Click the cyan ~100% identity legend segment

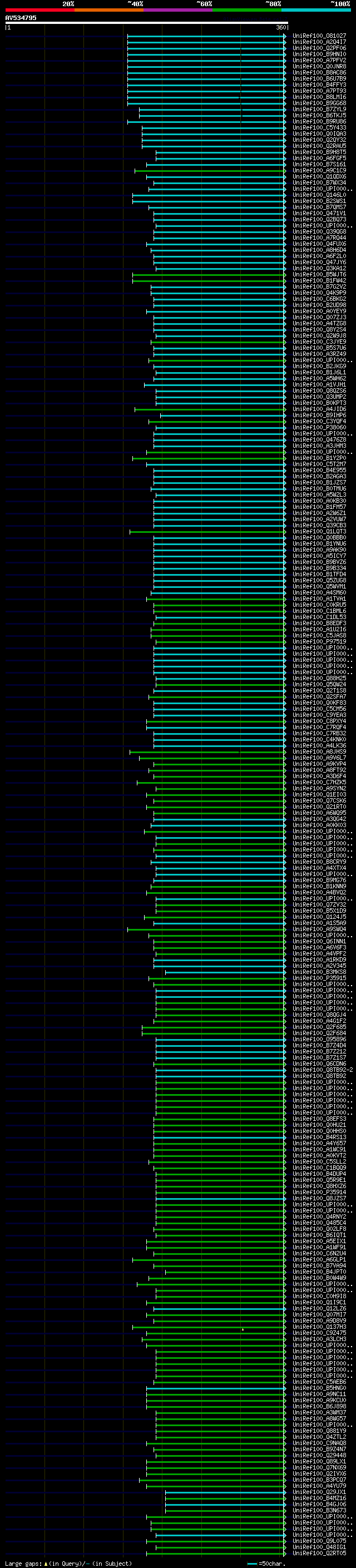click(317, 10)
